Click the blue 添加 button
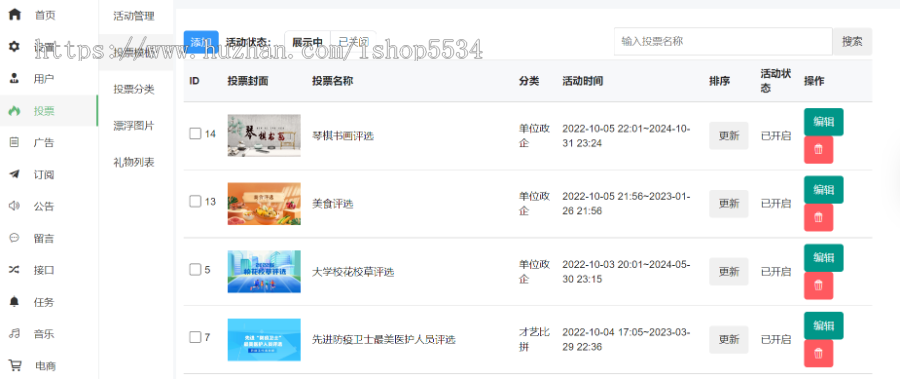The width and height of the screenshot is (900, 379). [x=201, y=42]
